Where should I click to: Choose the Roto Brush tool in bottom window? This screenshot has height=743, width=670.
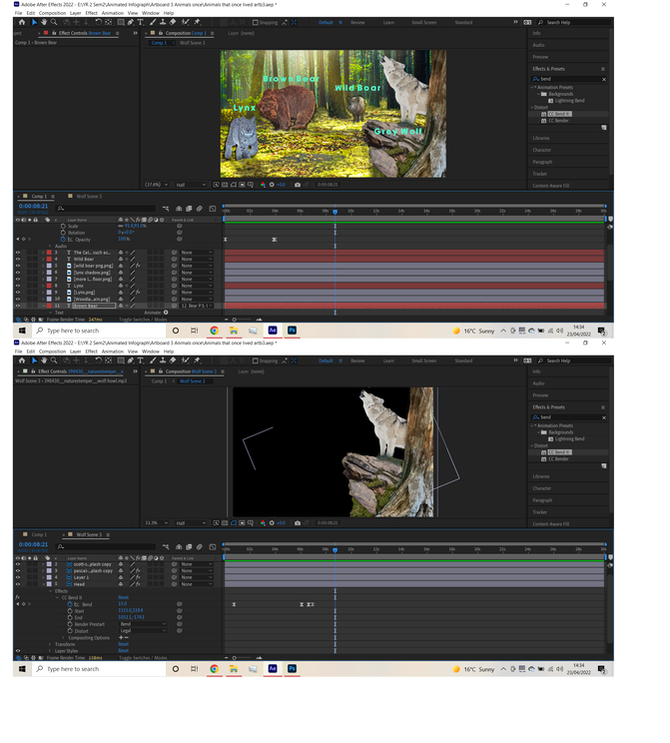185,361
